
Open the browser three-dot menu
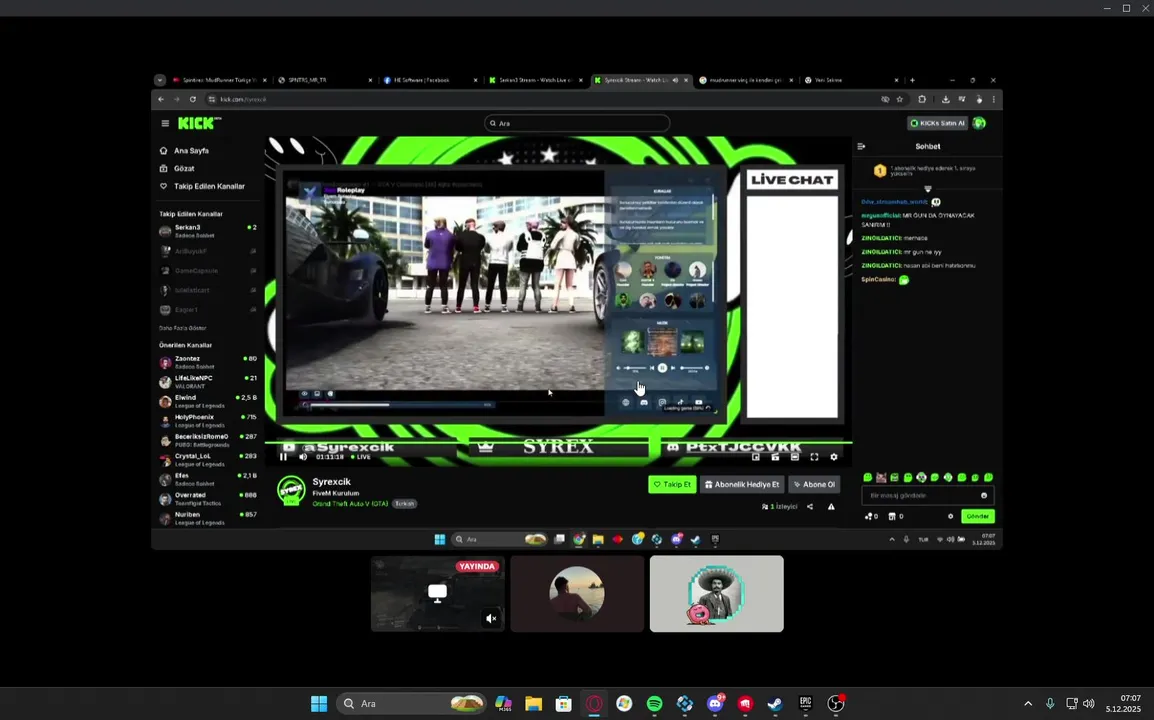pos(994,99)
